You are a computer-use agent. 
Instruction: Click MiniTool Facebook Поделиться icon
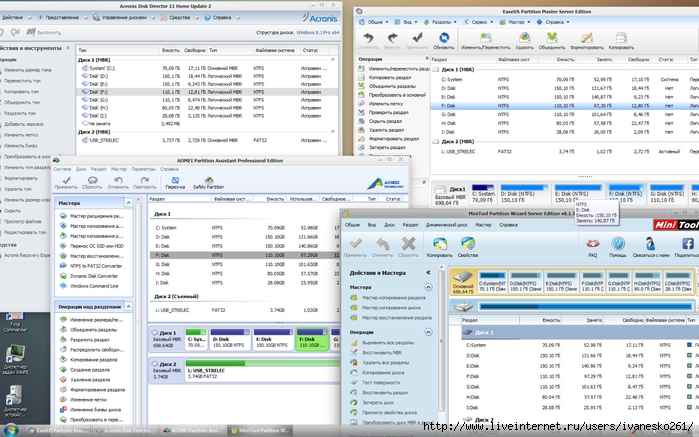(x=688, y=244)
